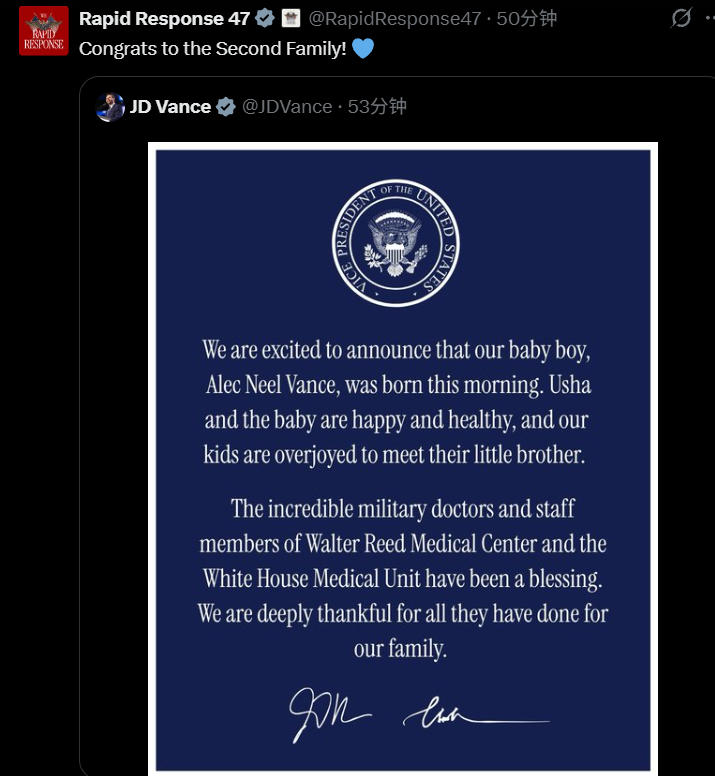Open the Rapid Response 47 profile avatar

(44, 31)
